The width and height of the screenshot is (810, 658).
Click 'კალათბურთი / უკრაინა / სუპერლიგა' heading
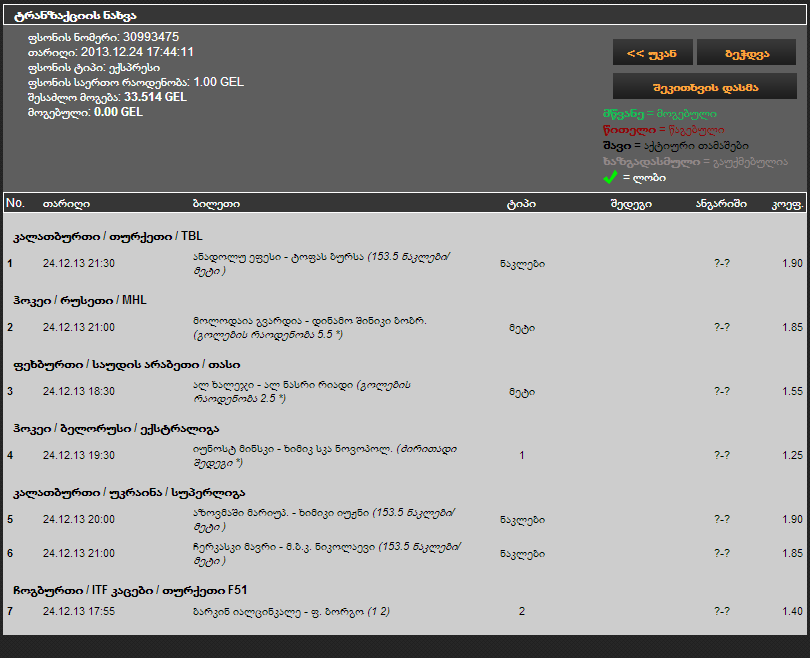[x=129, y=492]
